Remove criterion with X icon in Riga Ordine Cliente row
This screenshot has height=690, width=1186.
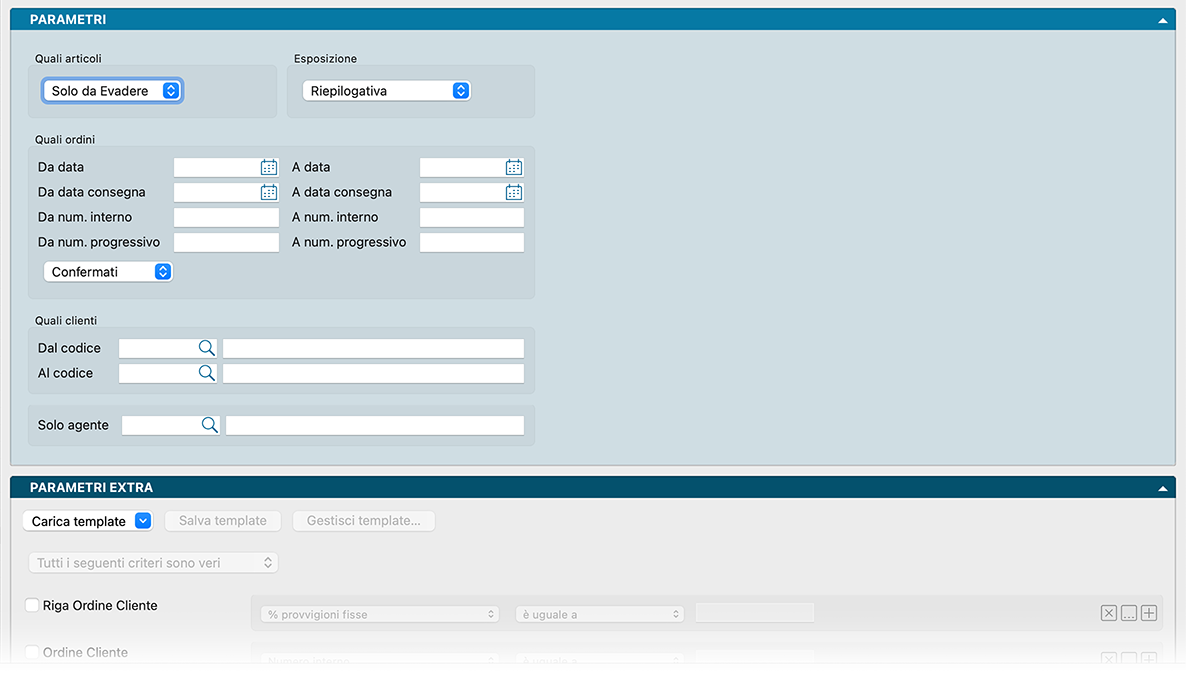point(1108,614)
